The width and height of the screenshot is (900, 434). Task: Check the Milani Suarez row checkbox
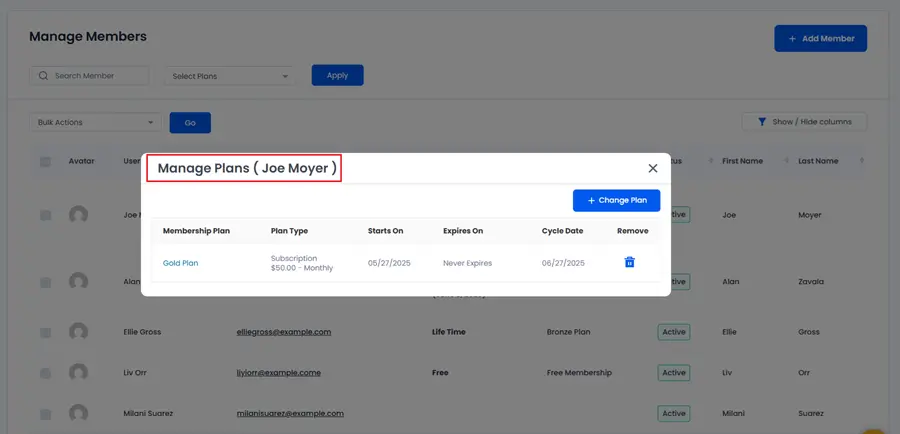[45, 414]
